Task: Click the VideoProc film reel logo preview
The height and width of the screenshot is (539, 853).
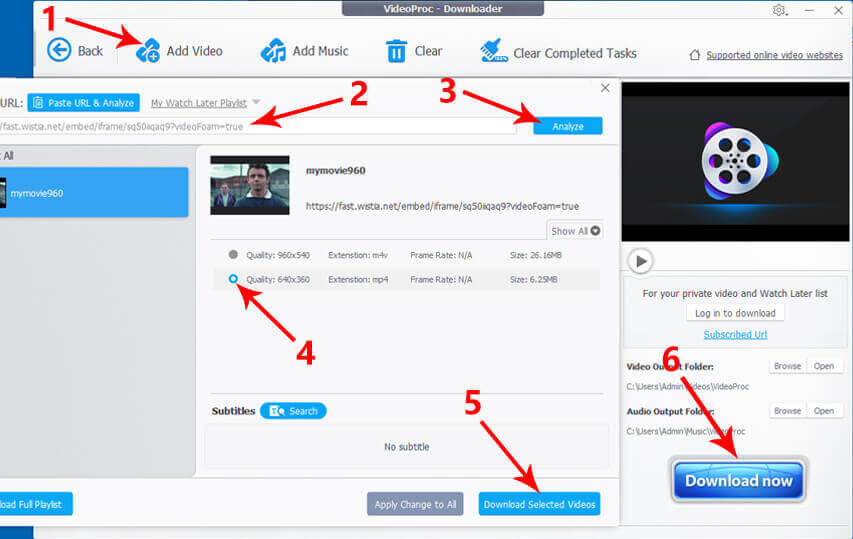Action: click(739, 161)
